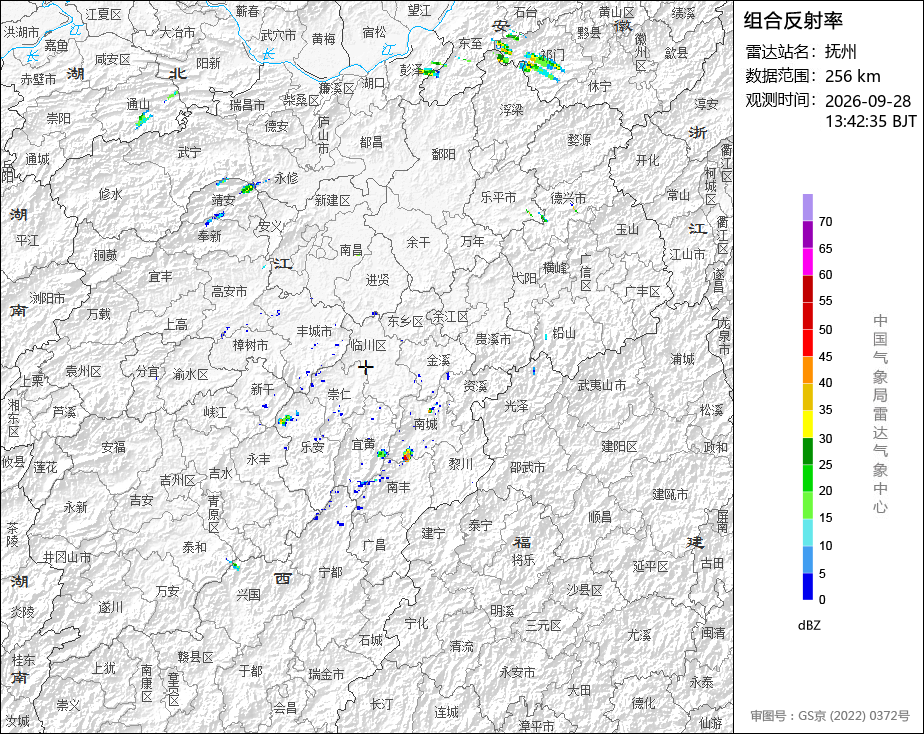Click the 于都 label on map

(x=250, y=671)
